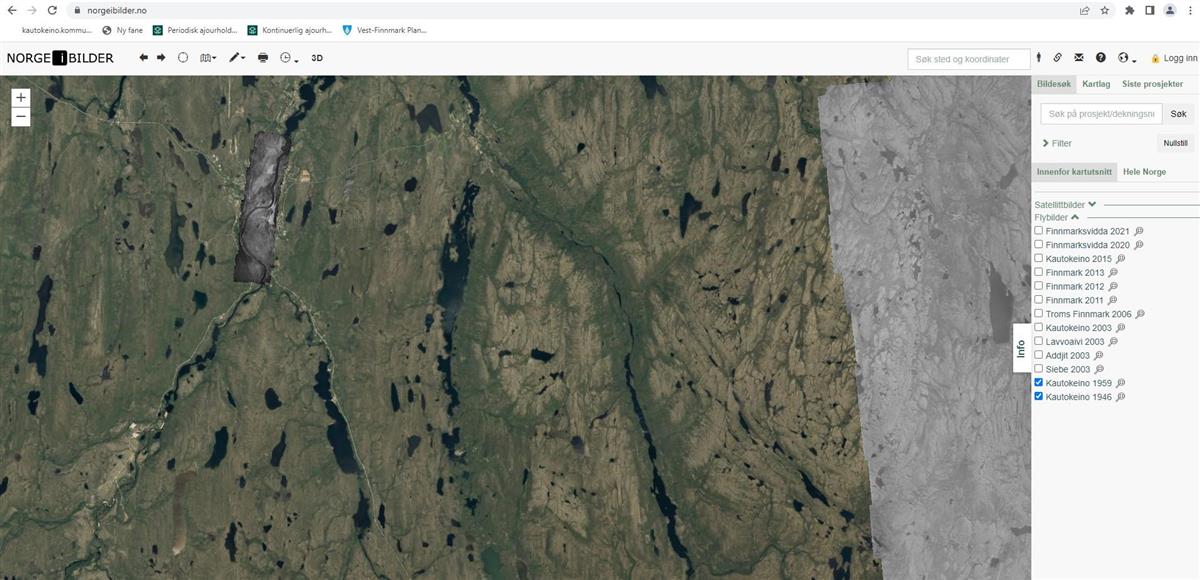Switch to 3D view
This screenshot has height=580, width=1200.
click(x=317, y=58)
